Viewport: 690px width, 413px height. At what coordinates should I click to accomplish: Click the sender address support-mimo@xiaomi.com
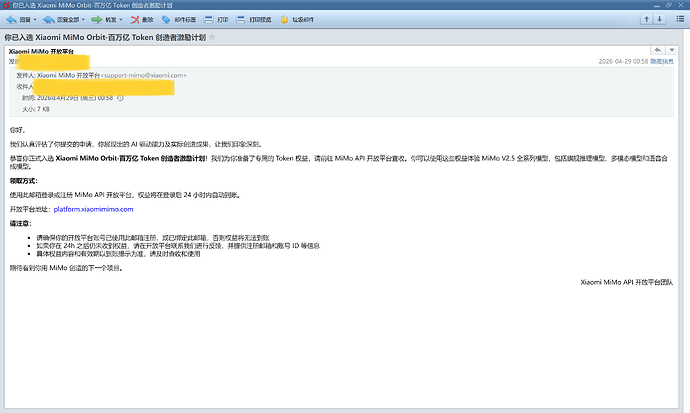pyautogui.click(x=143, y=76)
